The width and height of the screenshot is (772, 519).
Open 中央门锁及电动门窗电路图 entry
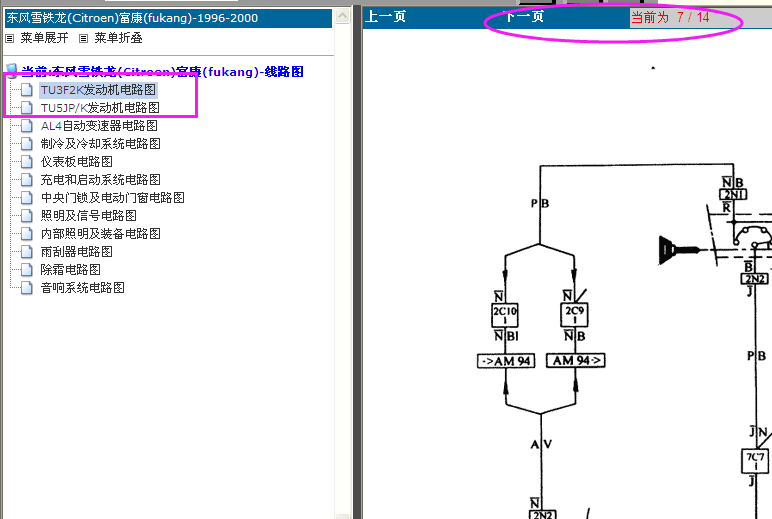point(112,197)
